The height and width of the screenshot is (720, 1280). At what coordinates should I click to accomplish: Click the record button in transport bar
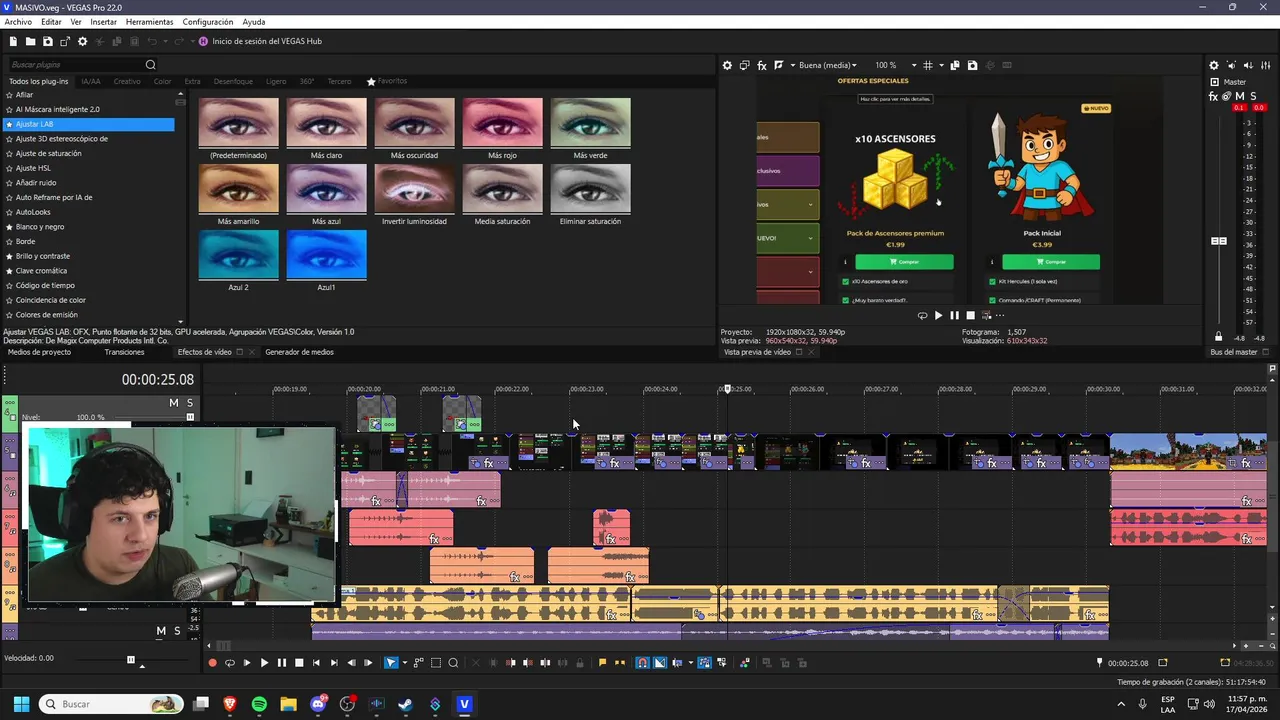click(213, 663)
